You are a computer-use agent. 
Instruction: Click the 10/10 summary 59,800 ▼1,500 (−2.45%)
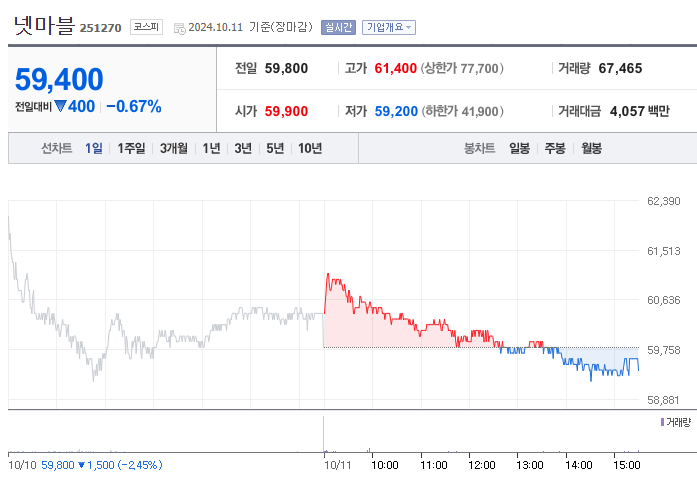tap(102, 466)
